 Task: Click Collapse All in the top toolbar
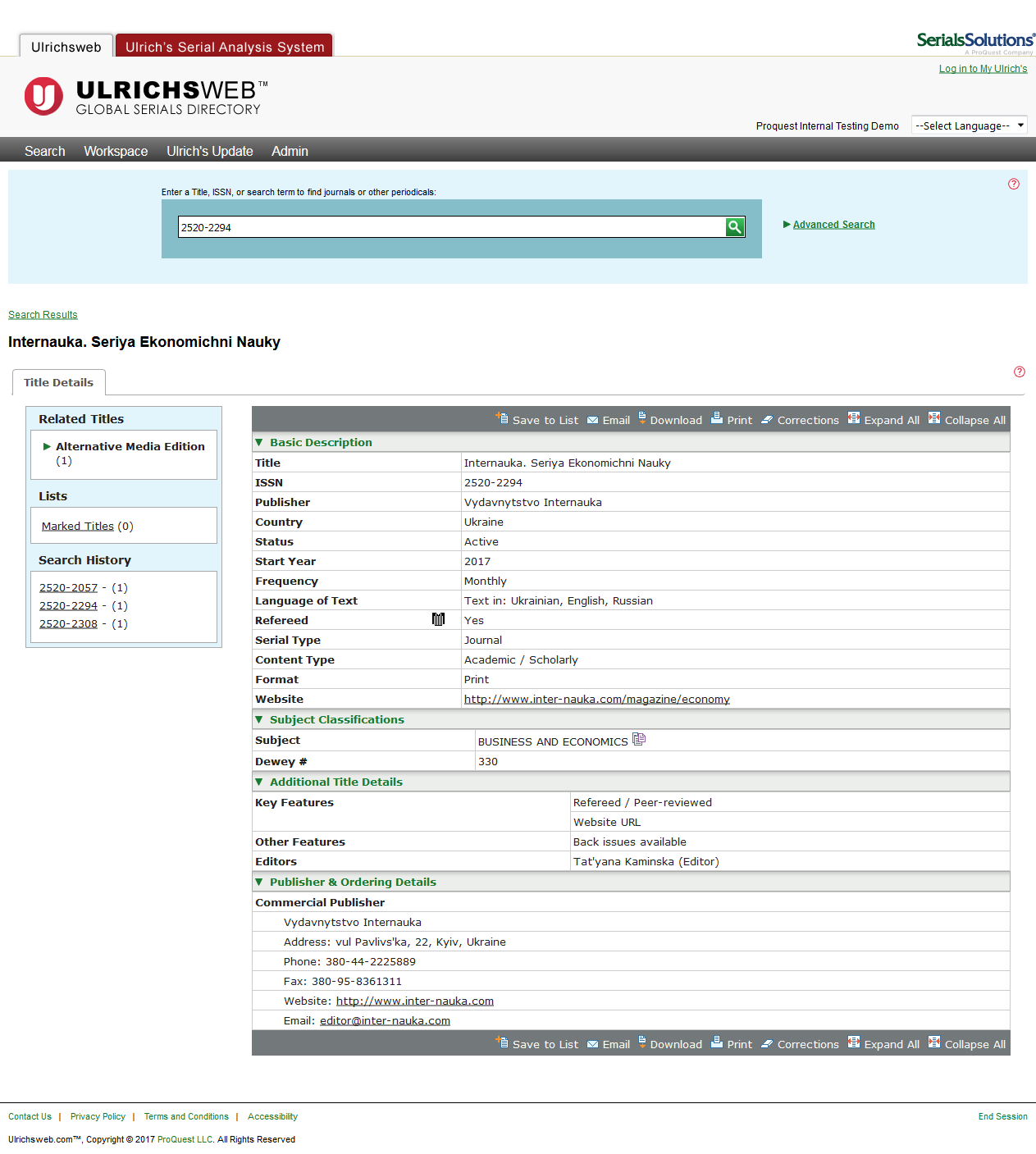[967, 419]
